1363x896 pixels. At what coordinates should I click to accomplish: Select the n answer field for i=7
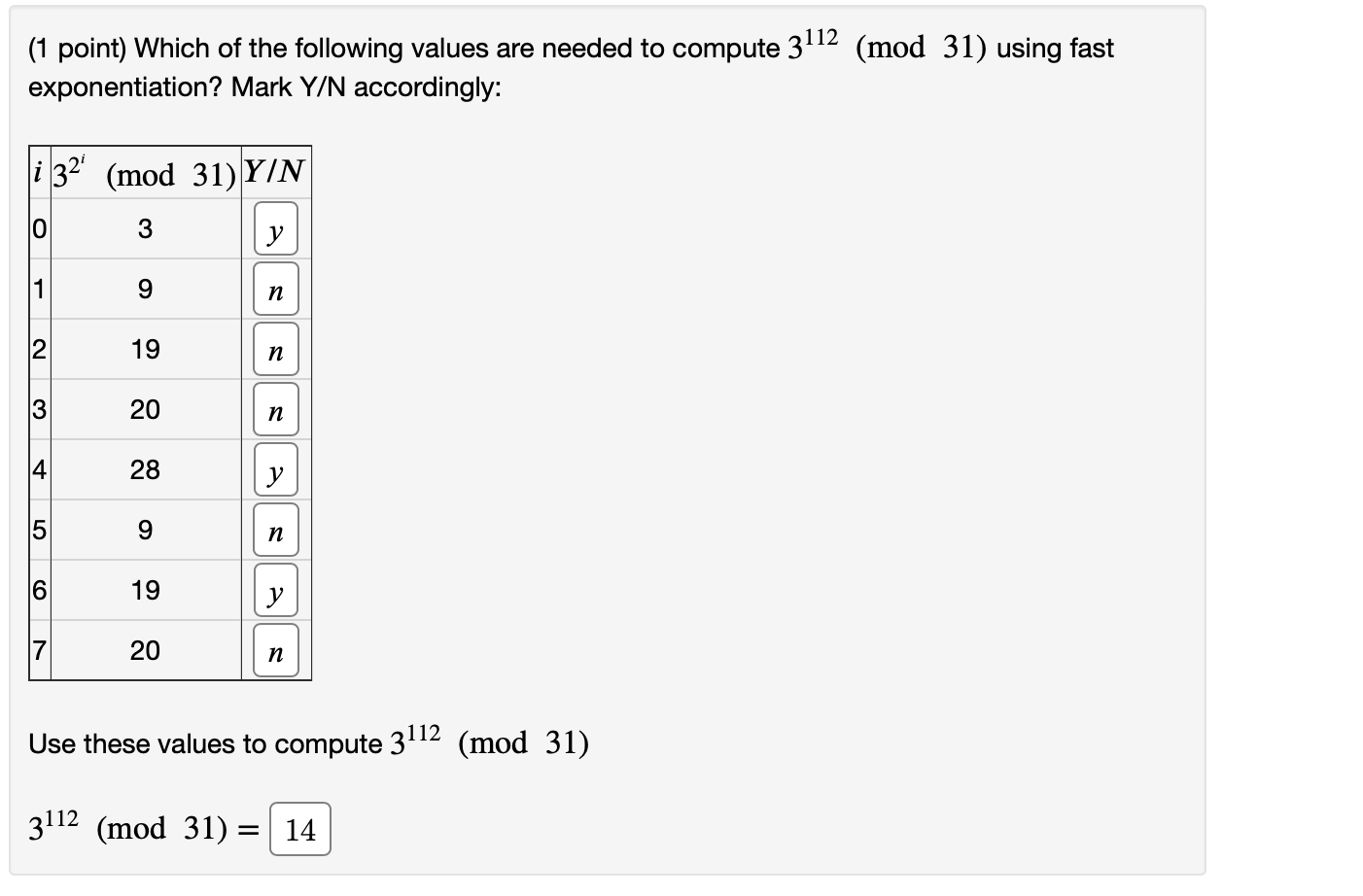click(x=275, y=651)
